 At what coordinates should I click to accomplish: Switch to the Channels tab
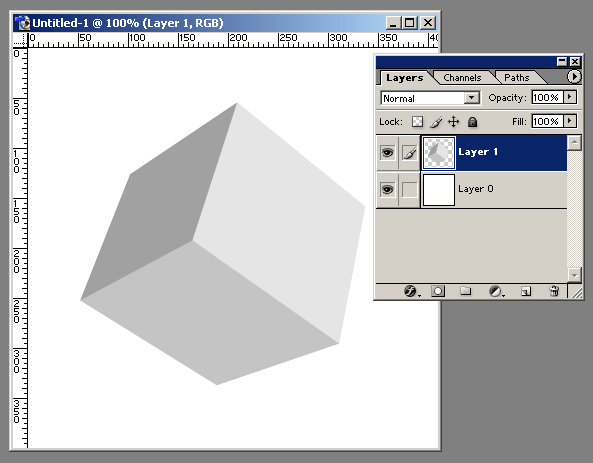[x=462, y=78]
